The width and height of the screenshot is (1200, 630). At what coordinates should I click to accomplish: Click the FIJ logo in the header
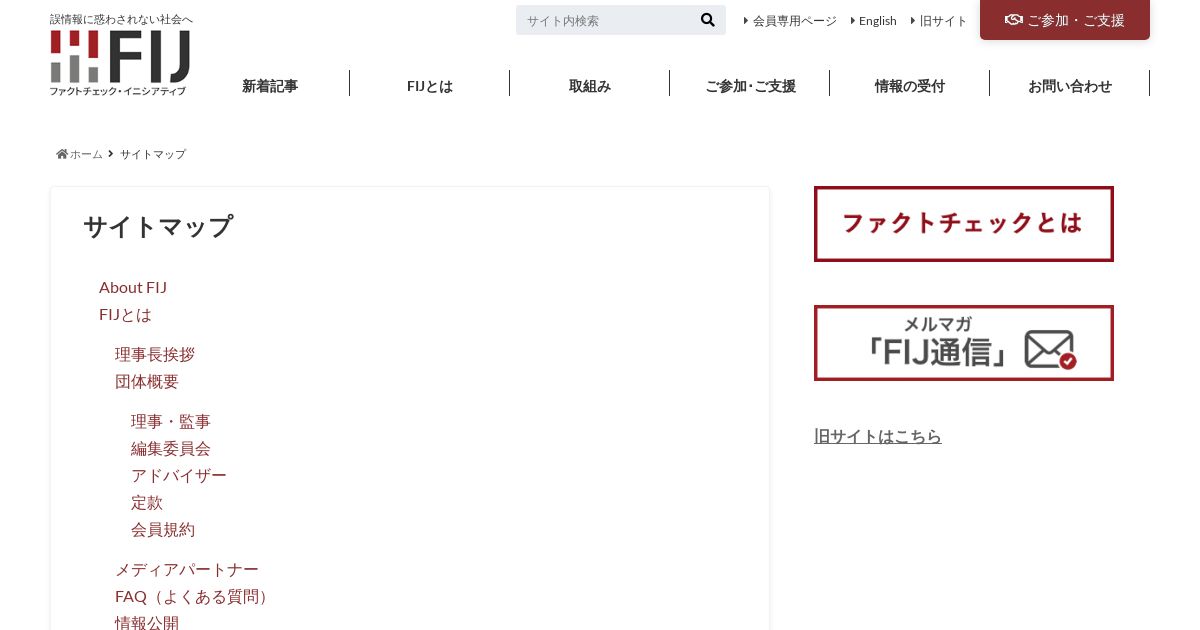(x=120, y=62)
